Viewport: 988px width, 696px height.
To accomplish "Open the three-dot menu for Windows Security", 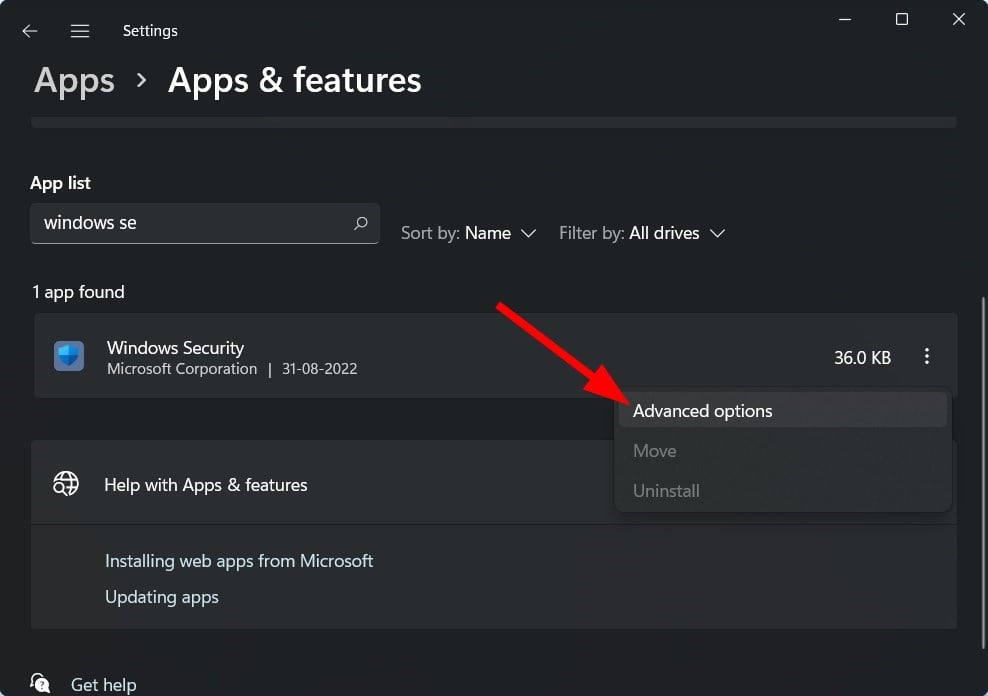I will pos(927,356).
